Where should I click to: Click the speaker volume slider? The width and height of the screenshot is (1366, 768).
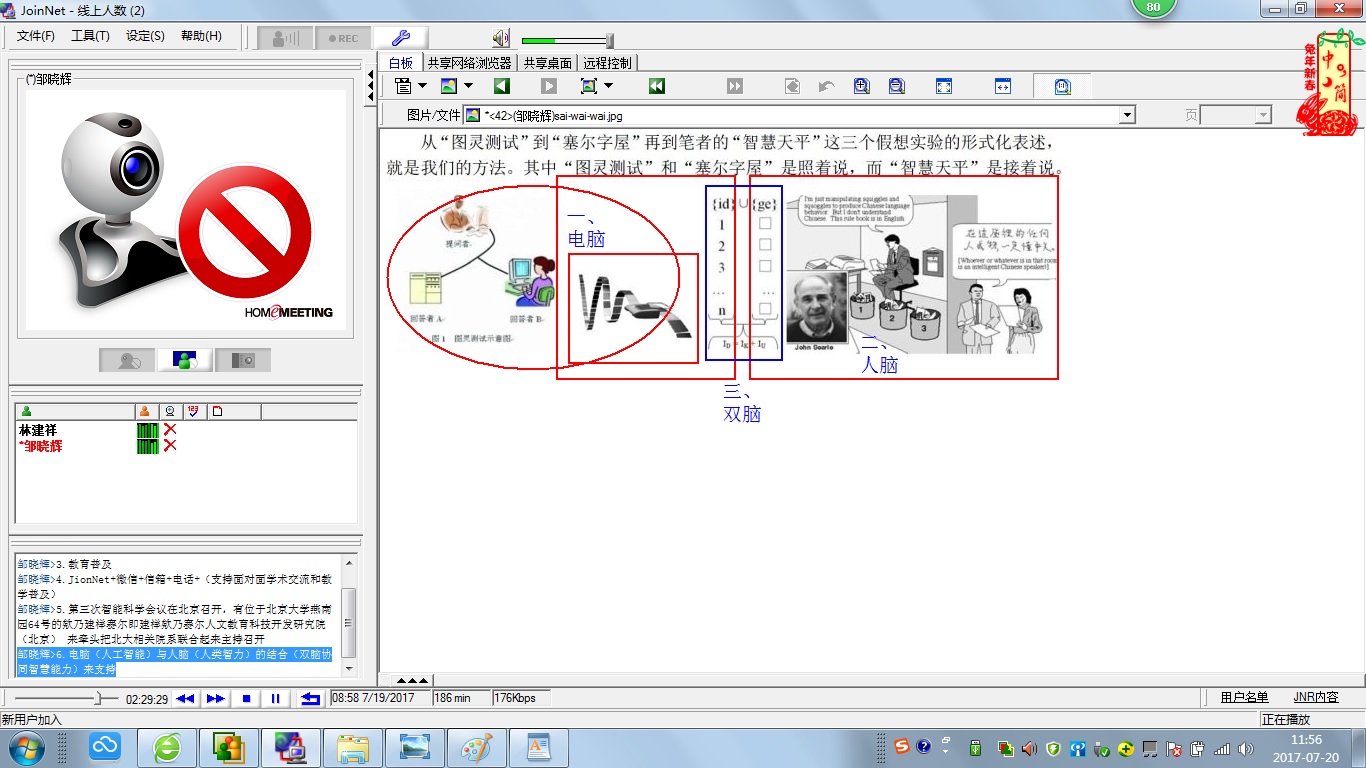(566, 40)
